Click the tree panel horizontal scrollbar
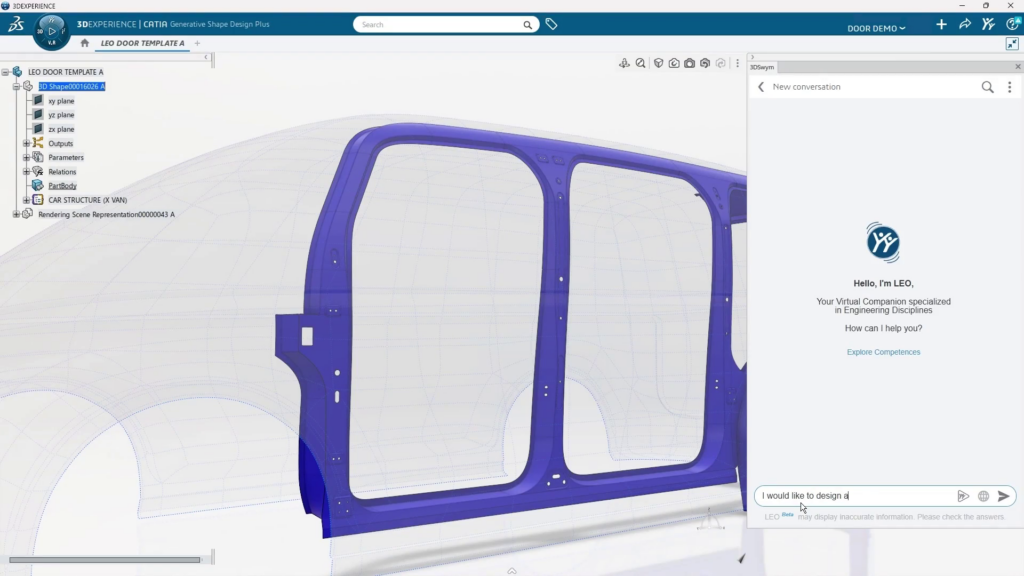Image resolution: width=1024 pixels, height=576 pixels. point(104,560)
